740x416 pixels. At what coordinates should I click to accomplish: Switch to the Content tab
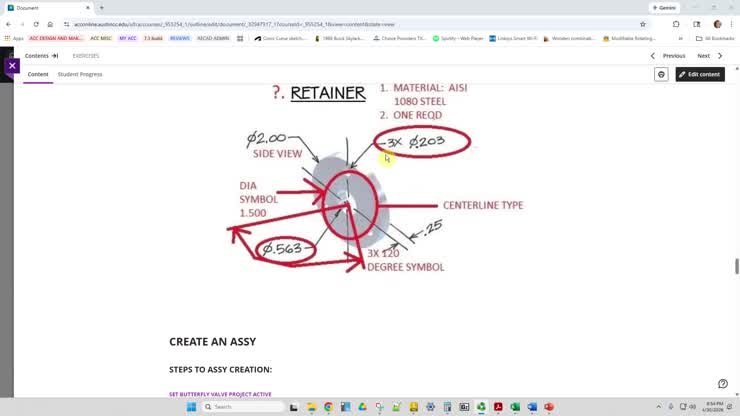click(x=38, y=74)
